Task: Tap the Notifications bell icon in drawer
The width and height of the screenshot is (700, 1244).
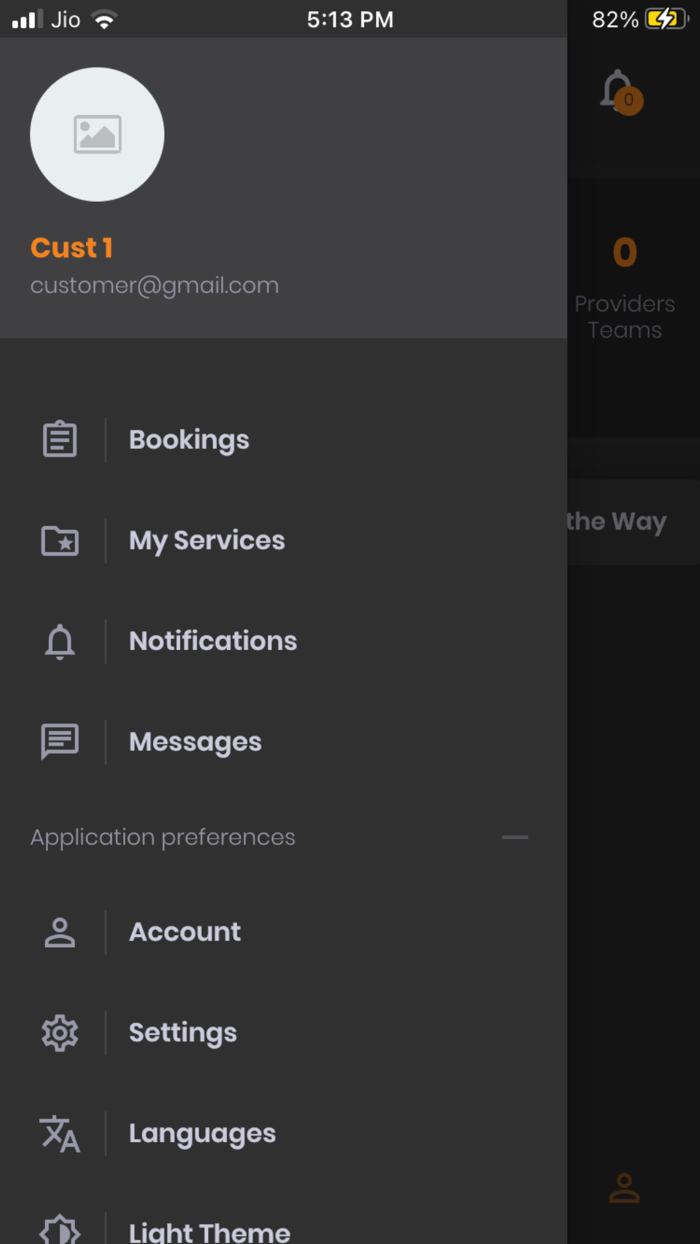Action: point(60,642)
